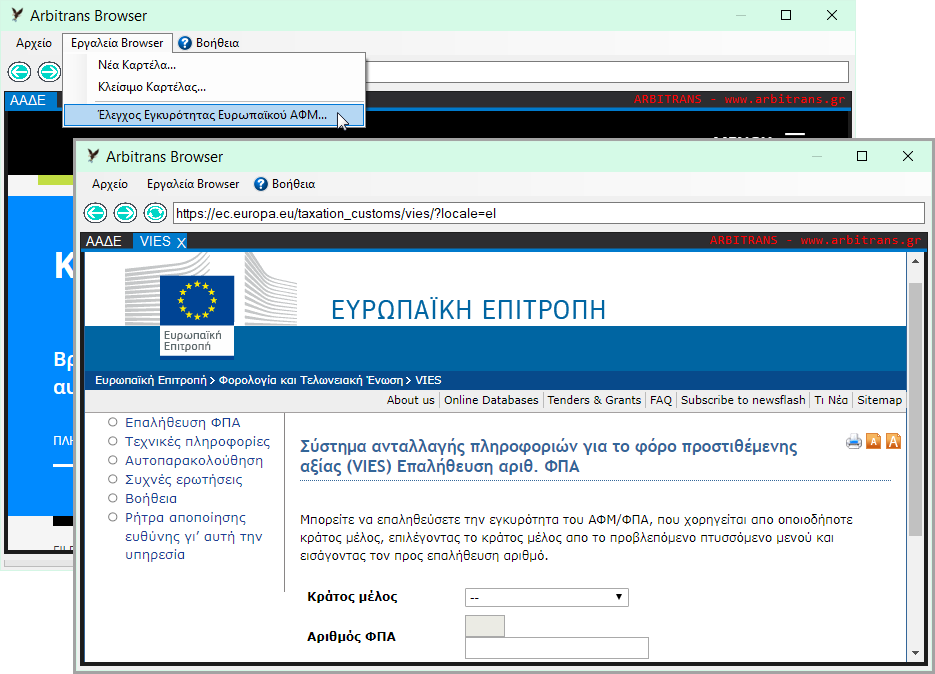Image resolution: width=935 pixels, height=674 pixels.
Task: Click the print icon on the VIES page
Action: 853,441
